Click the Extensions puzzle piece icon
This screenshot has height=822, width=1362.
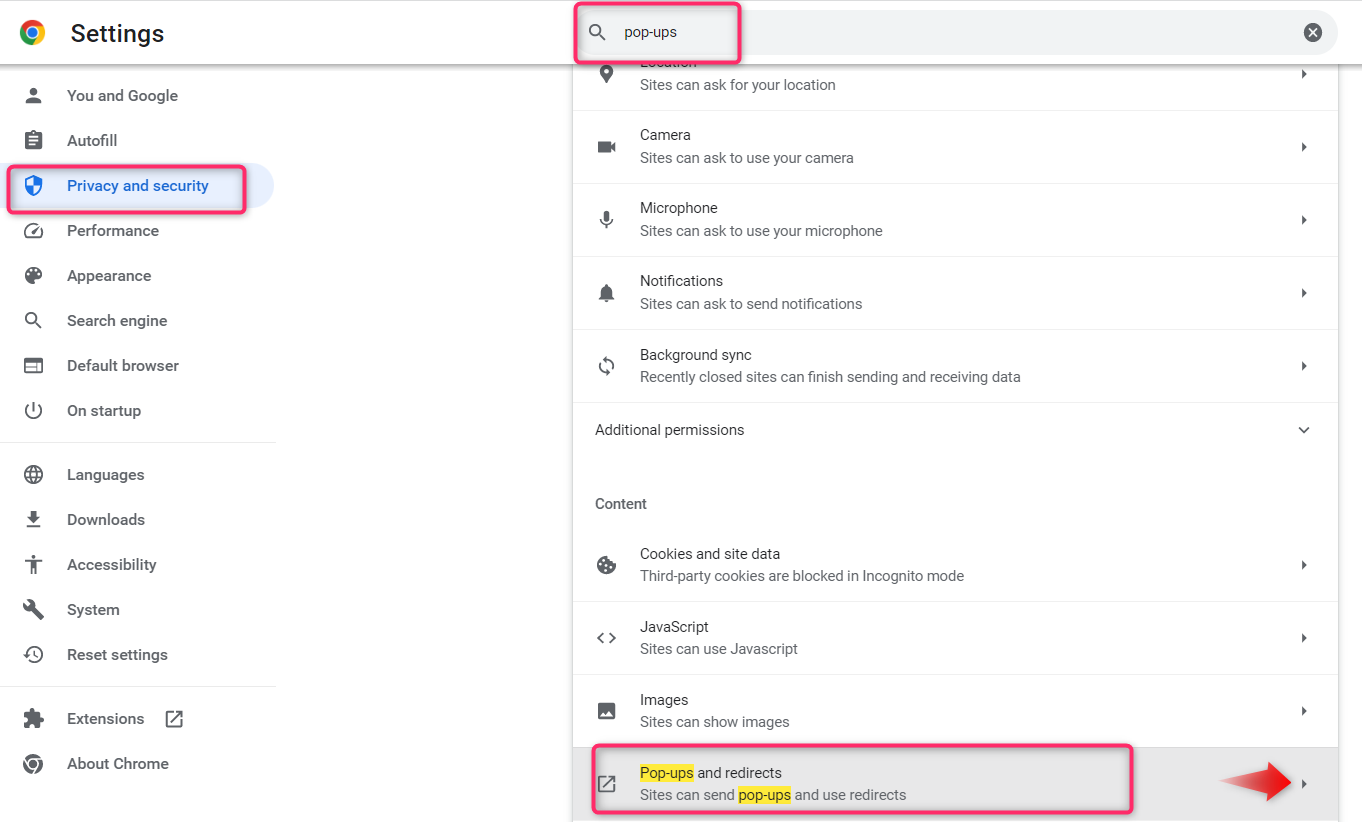click(x=34, y=719)
